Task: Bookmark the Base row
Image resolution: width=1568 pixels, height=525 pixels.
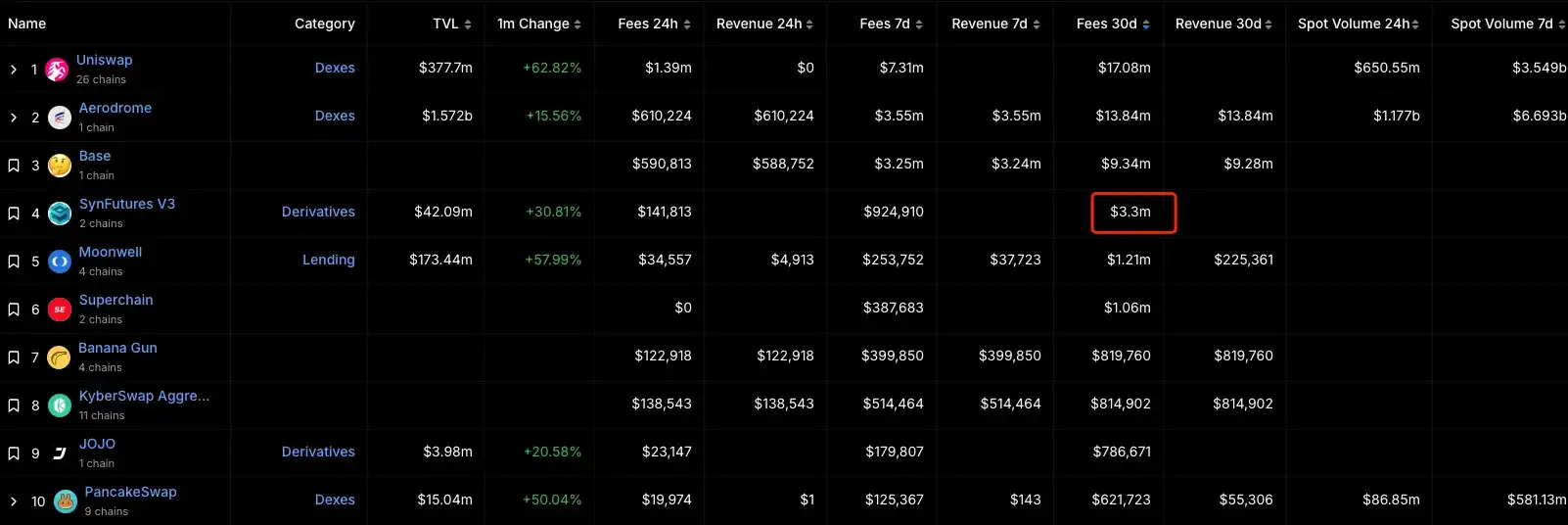Action: click(14, 166)
